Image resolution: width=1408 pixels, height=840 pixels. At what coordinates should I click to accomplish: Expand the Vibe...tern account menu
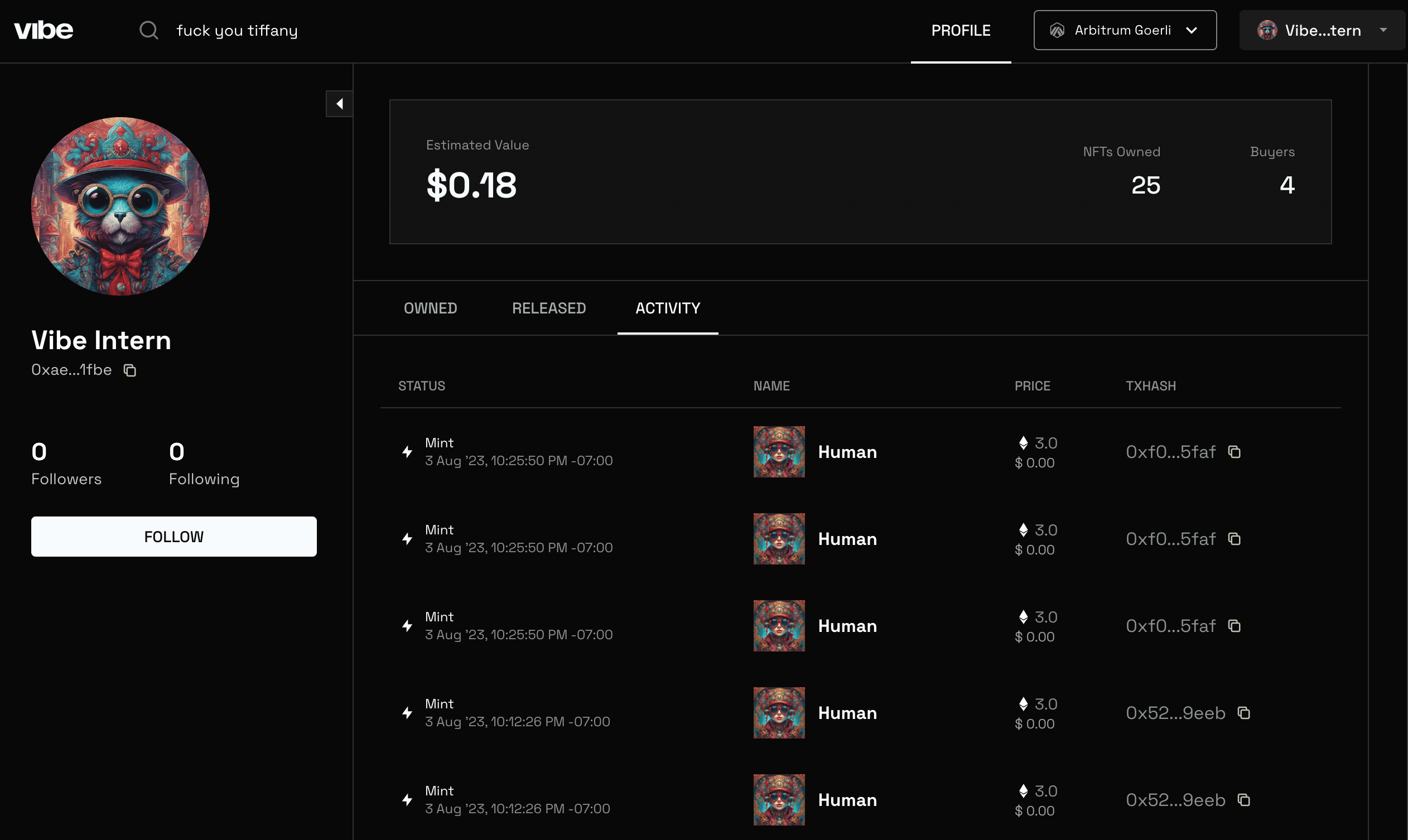pyautogui.click(x=1322, y=30)
